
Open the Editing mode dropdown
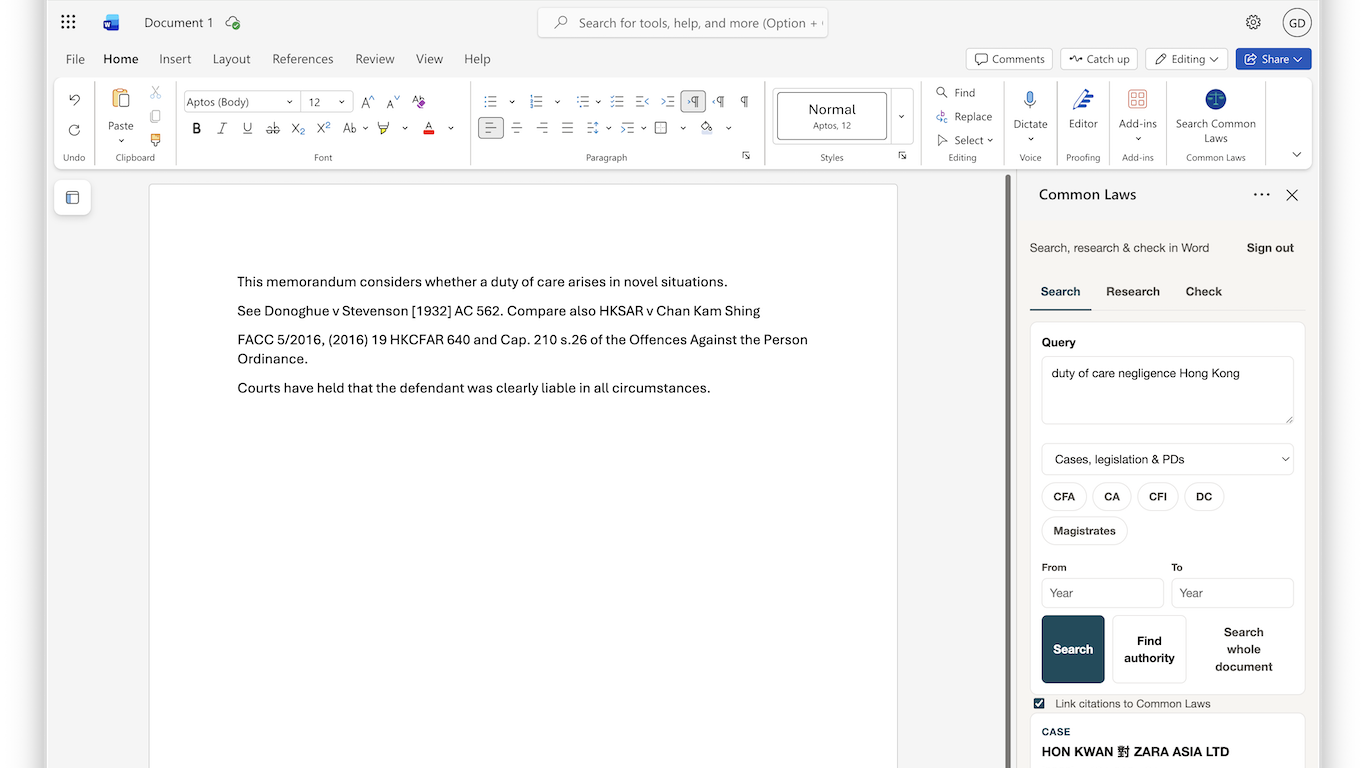coord(1187,59)
